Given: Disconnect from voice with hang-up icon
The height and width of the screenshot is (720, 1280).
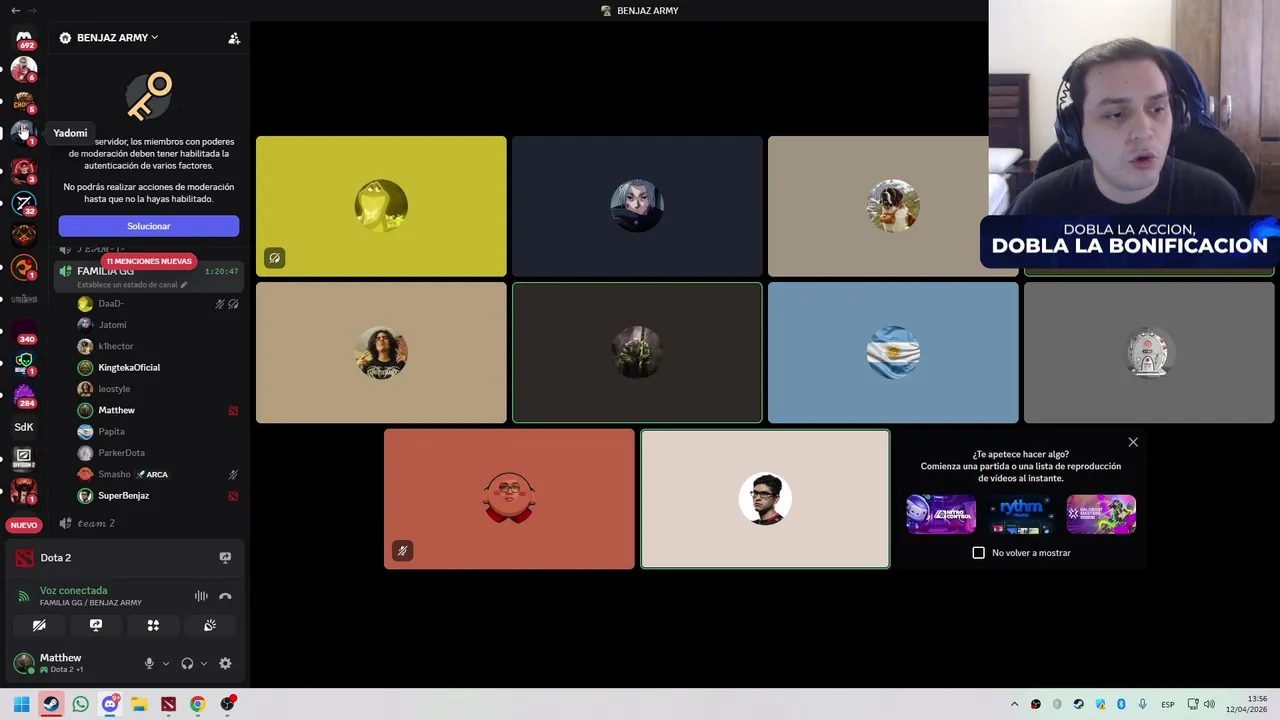Looking at the screenshot, I should (225, 596).
